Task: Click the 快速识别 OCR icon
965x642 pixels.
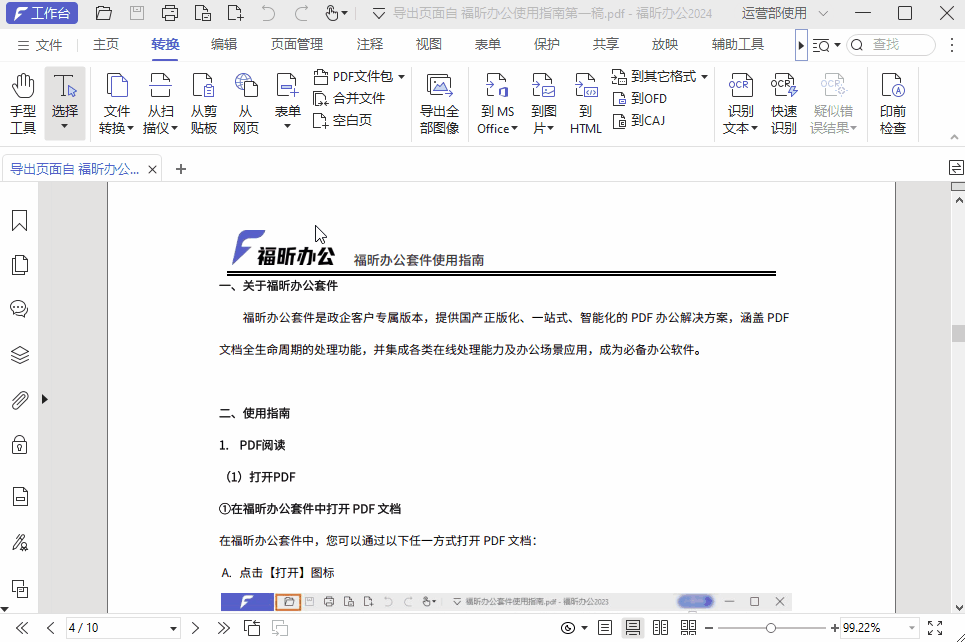Action: (784, 100)
